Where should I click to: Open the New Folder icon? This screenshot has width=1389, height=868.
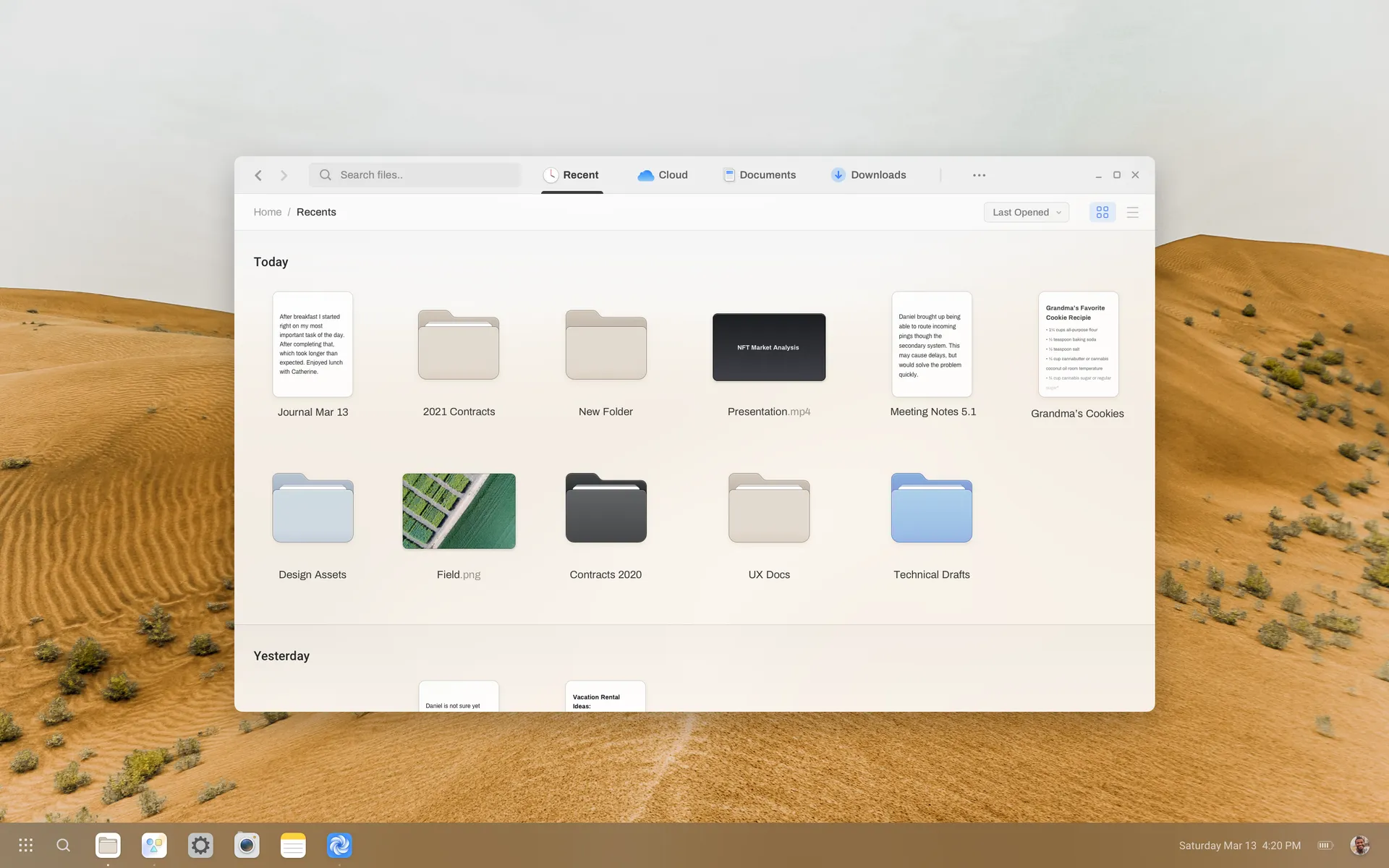[x=606, y=344]
